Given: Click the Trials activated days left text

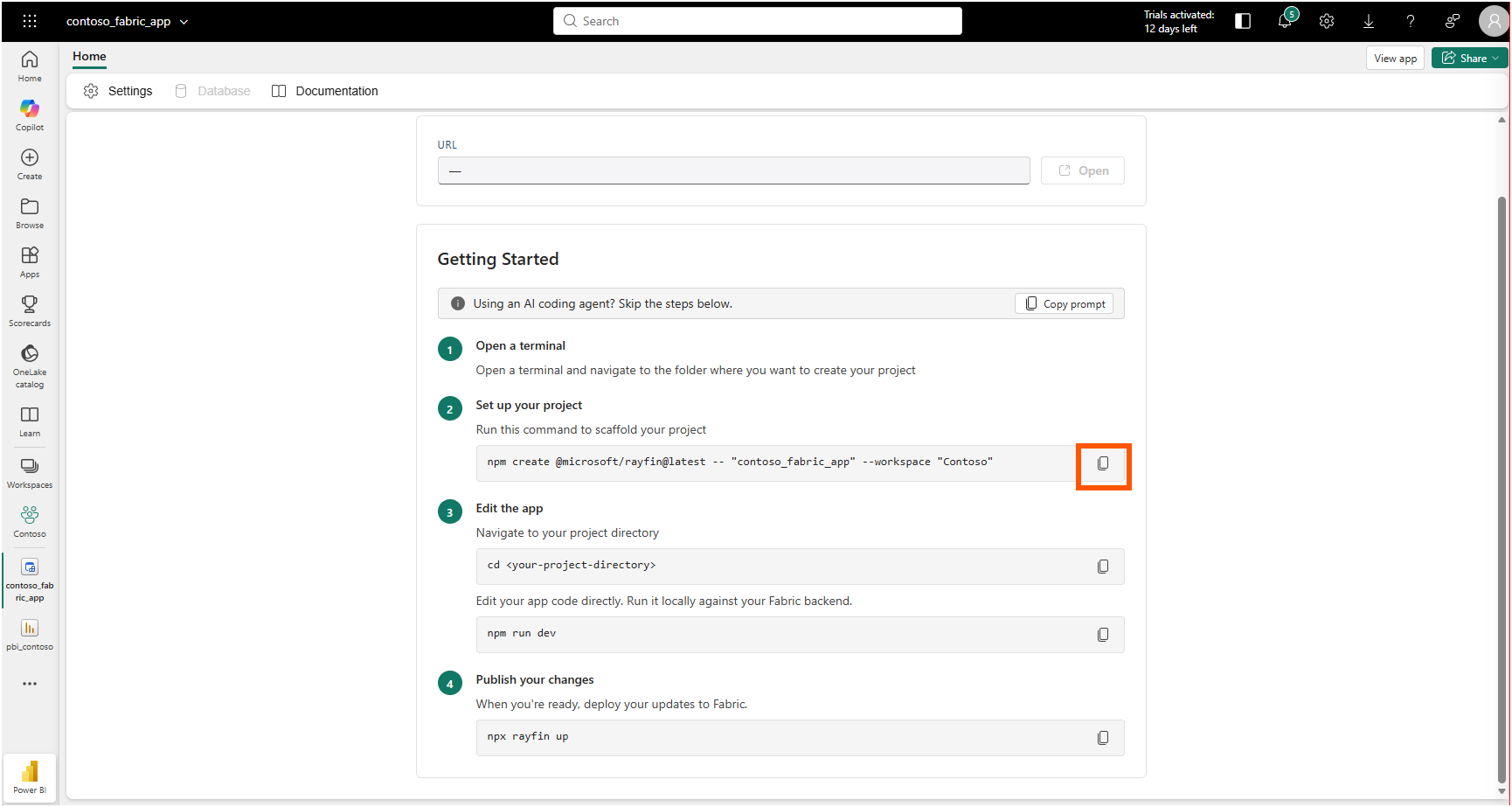Looking at the screenshot, I should pos(1178,22).
